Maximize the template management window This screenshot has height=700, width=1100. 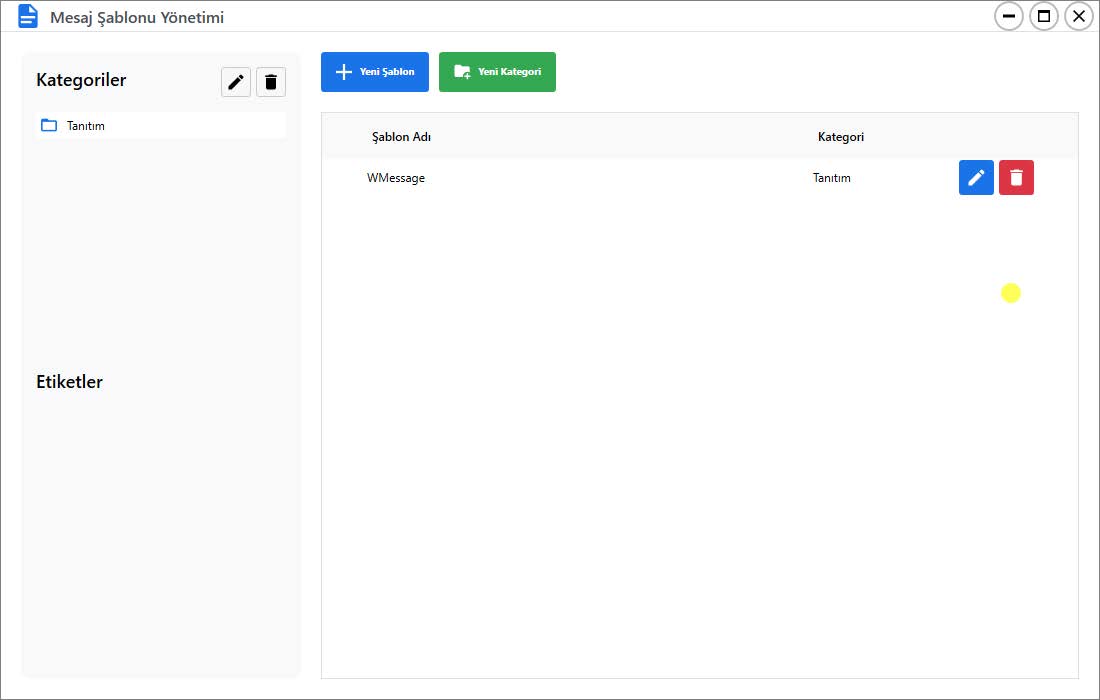pyautogui.click(x=1044, y=16)
